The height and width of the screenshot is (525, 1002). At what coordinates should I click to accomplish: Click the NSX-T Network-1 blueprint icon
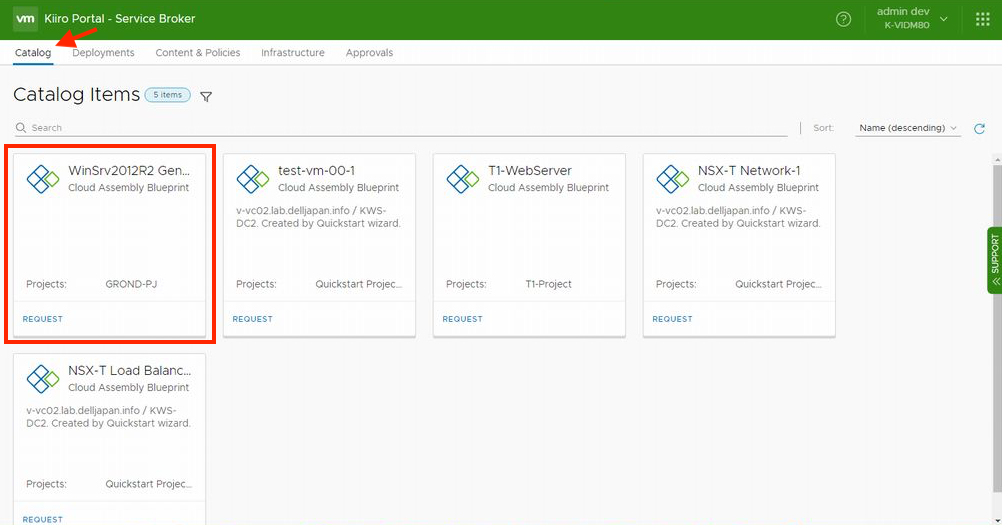pos(672,179)
